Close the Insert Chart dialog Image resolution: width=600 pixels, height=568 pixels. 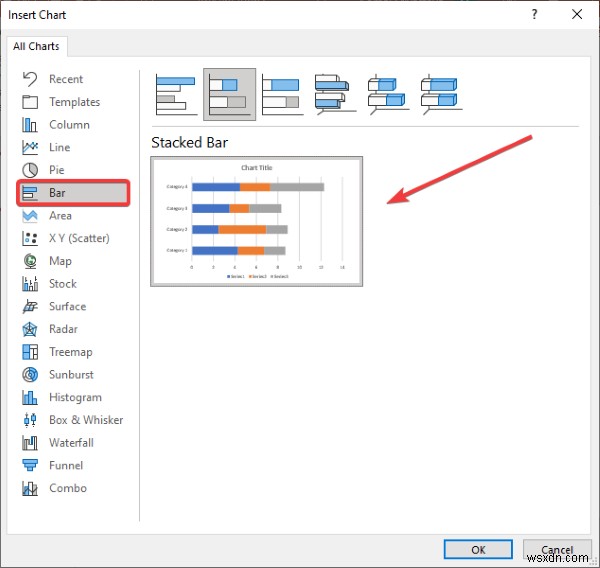[577, 15]
